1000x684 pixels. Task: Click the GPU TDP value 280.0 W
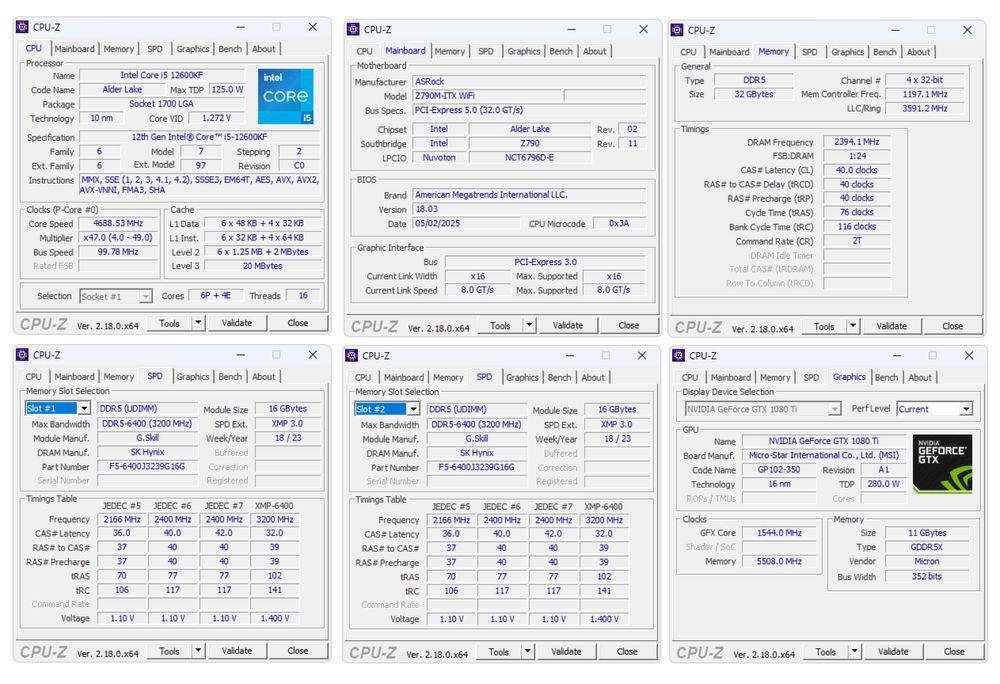[x=883, y=484]
